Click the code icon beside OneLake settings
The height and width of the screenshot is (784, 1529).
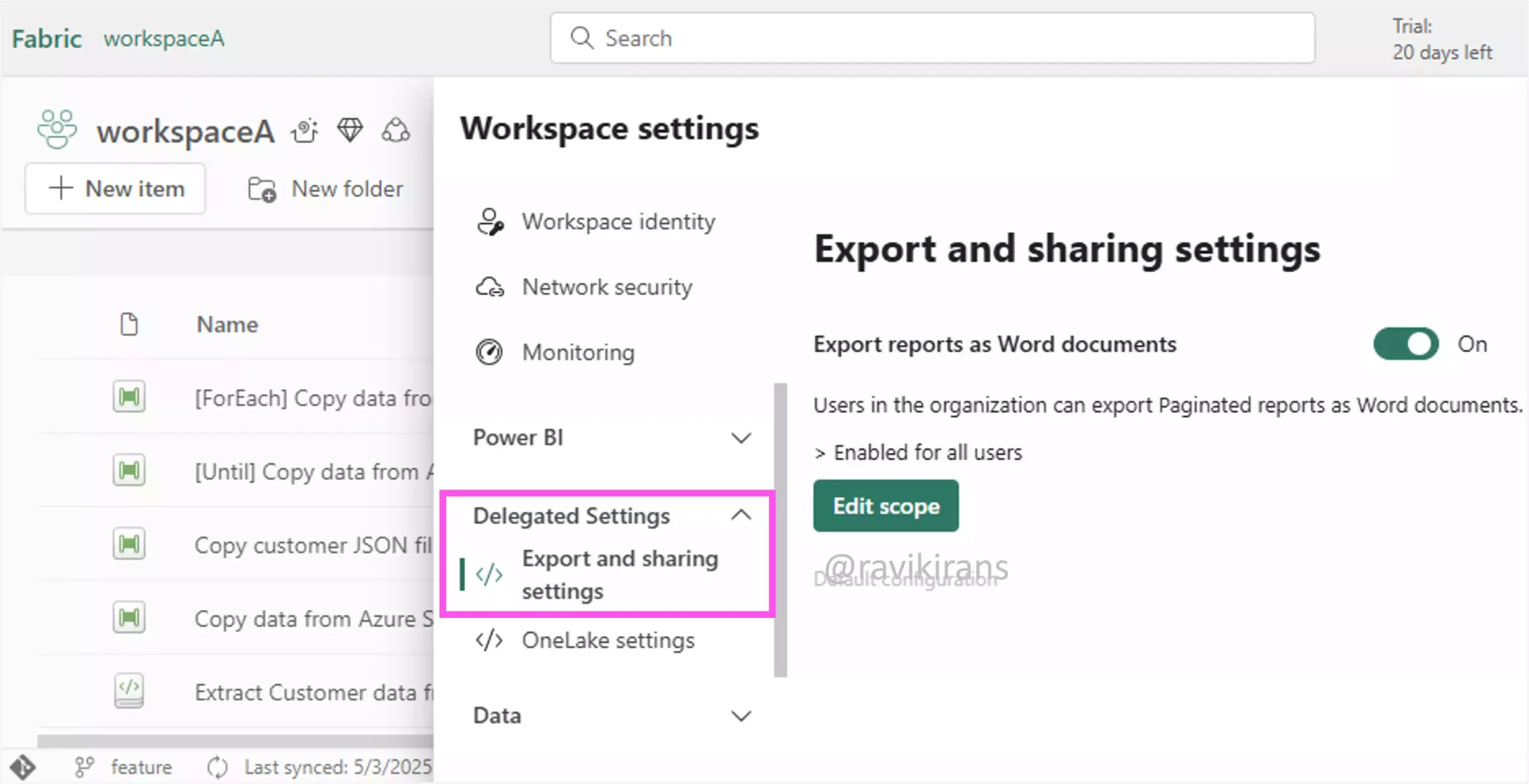(x=489, y=640)
